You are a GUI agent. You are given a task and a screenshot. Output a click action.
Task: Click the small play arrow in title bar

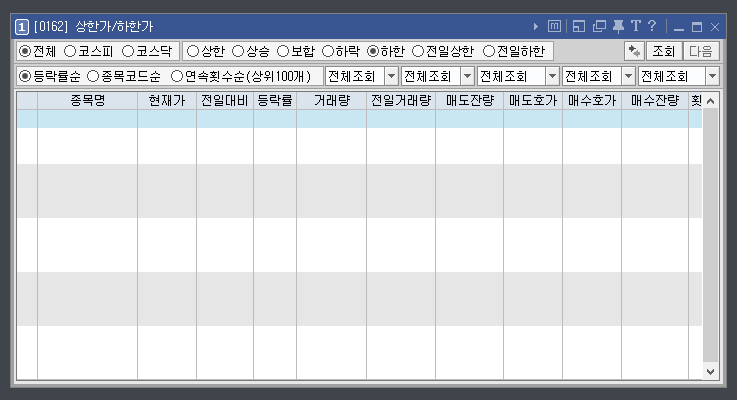[536, 27]
